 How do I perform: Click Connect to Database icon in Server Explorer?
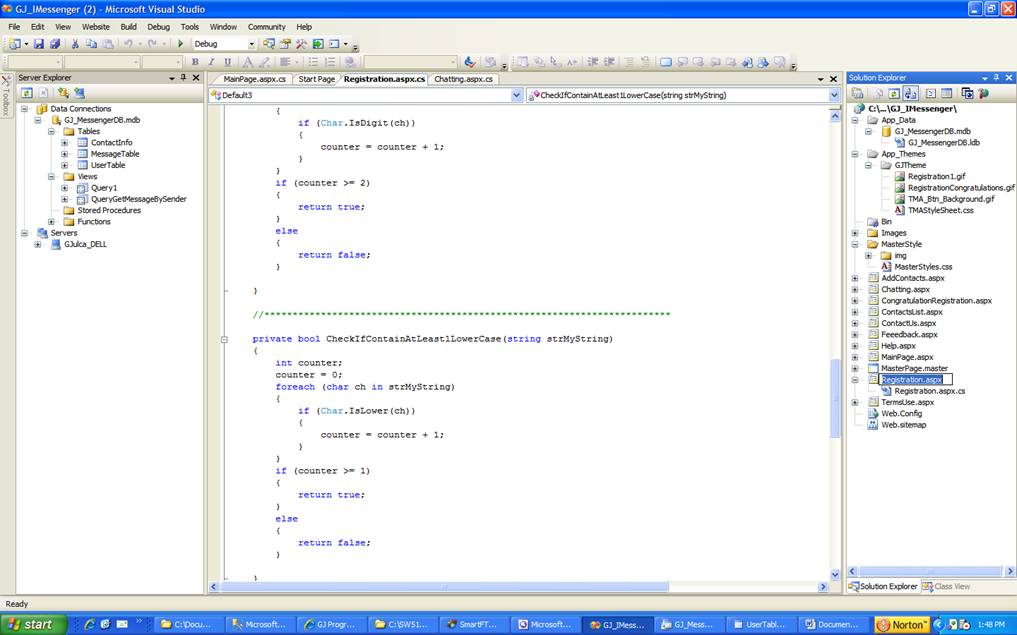pos(63,93)
